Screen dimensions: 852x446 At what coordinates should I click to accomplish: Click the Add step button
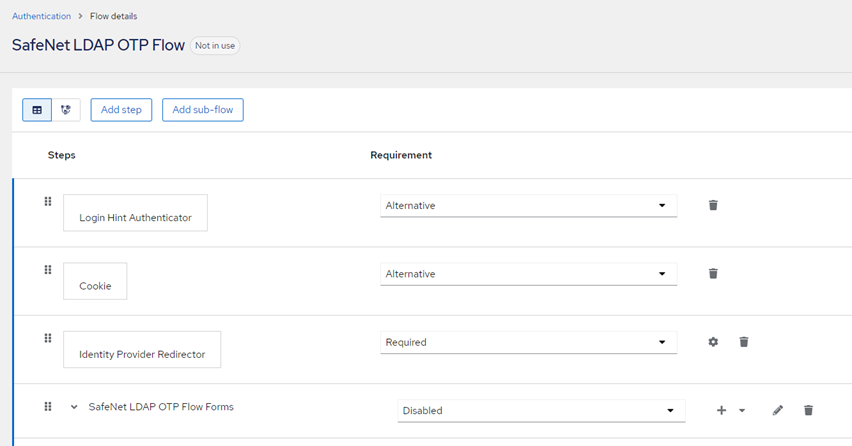pos(121,110)
